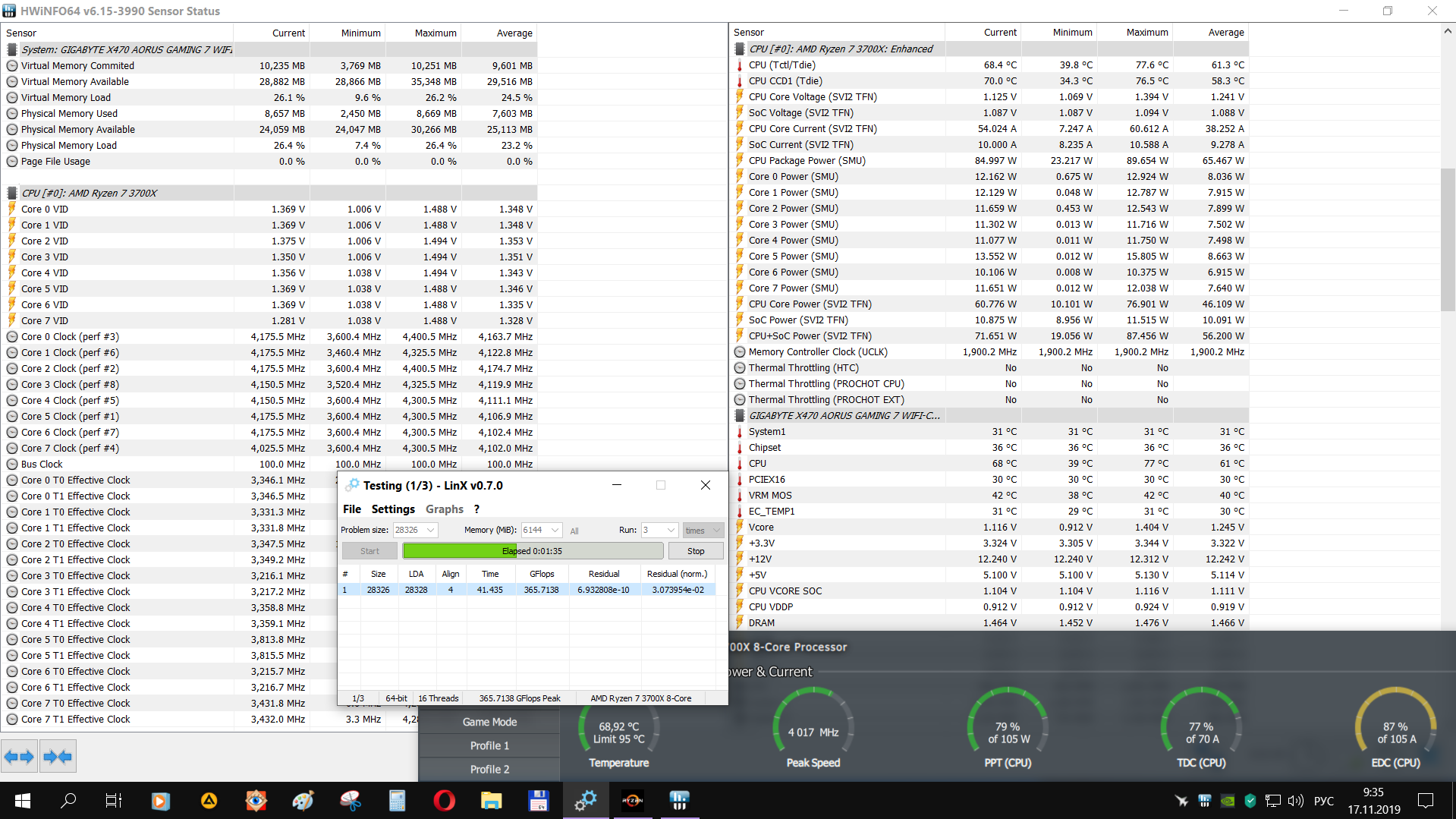Switch to HWiNFO taskbar button
This screenshot has width=1456, height=819.
[680, 800]
